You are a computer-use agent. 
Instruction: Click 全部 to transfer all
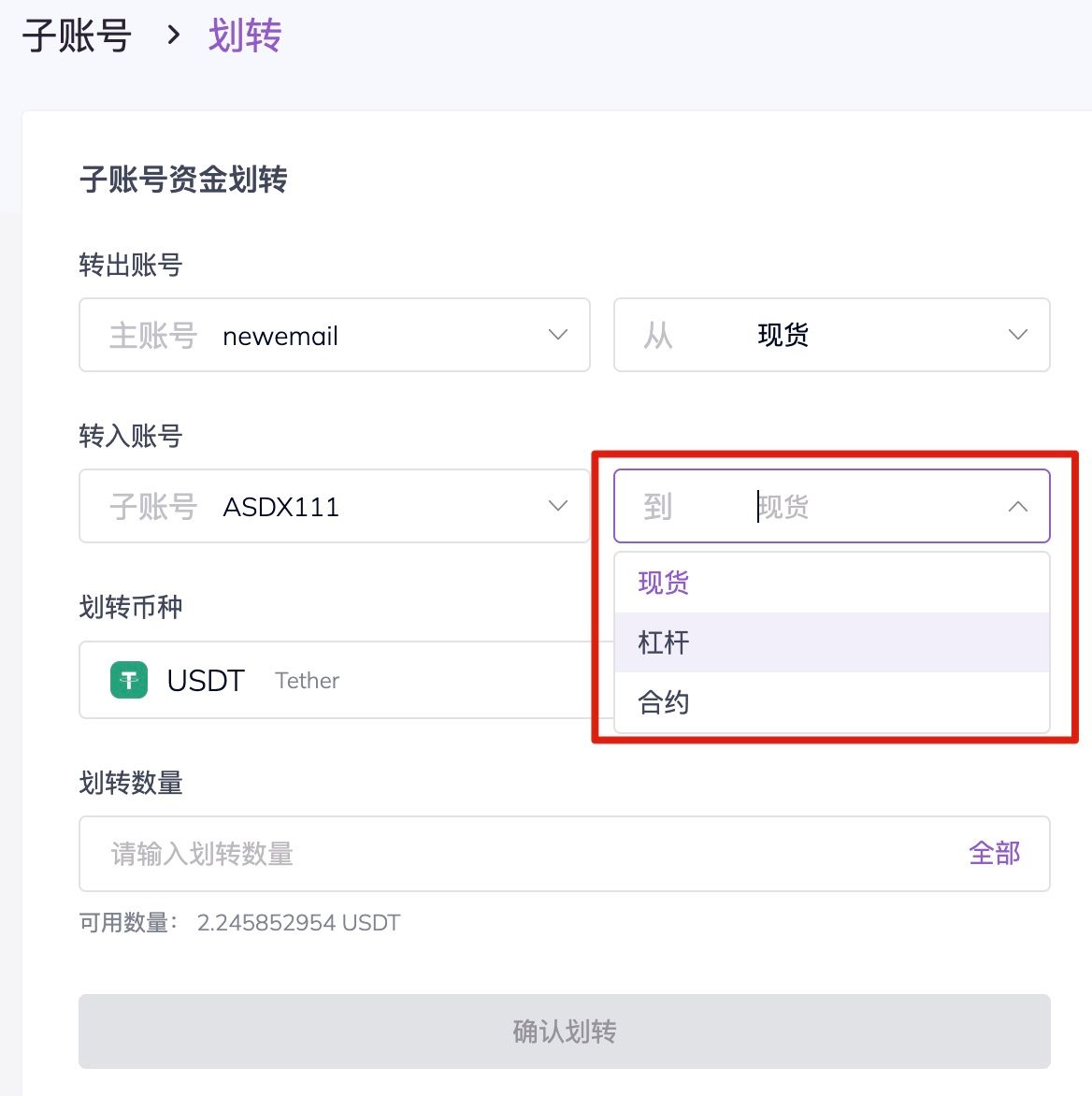click(x=995, y=853)
